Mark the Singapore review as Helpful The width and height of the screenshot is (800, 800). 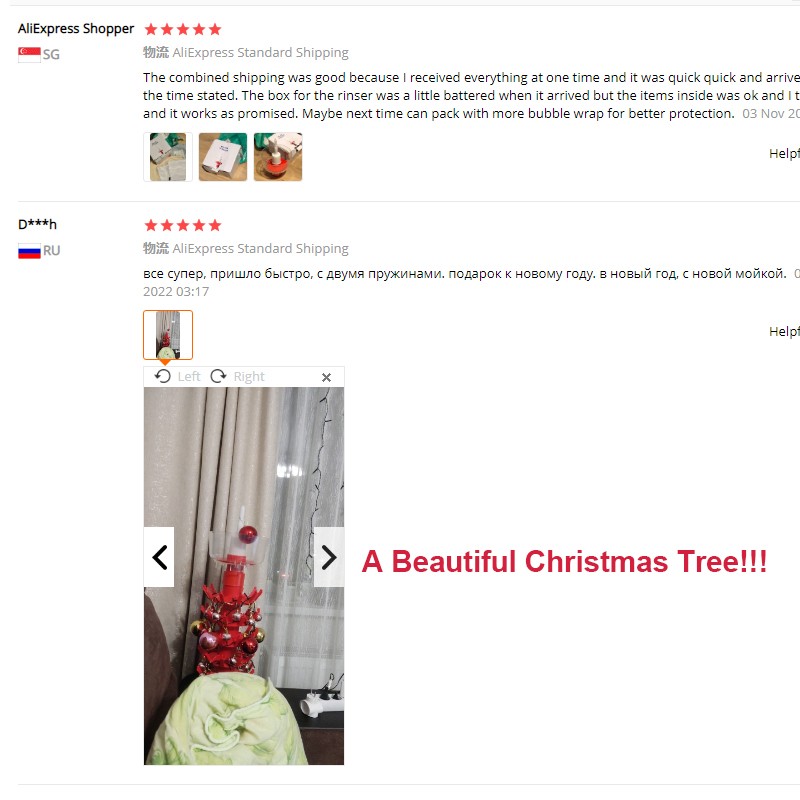pyautogui.click(x=784, y=154)
